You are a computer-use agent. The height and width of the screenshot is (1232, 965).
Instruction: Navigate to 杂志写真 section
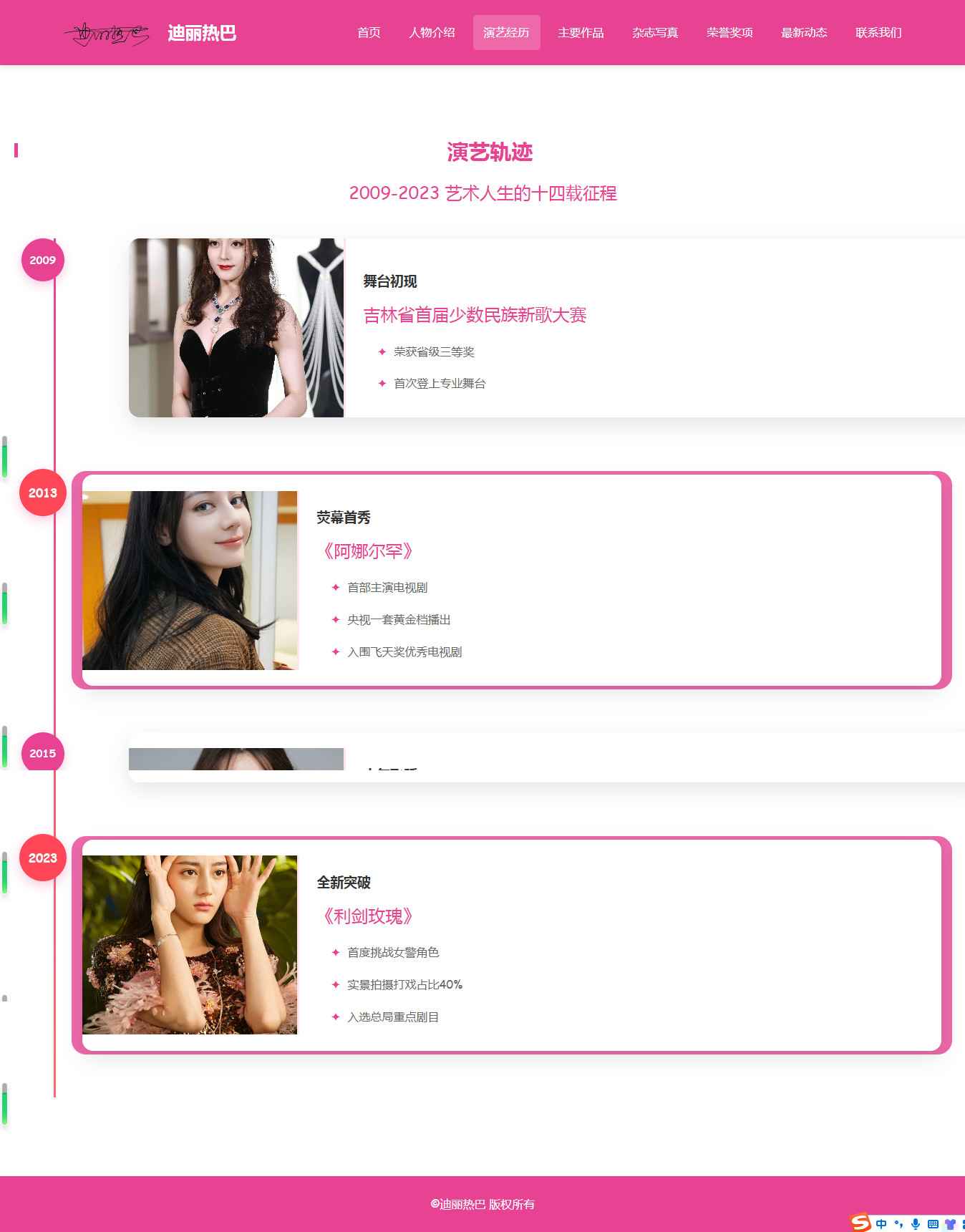click(655, 32)
